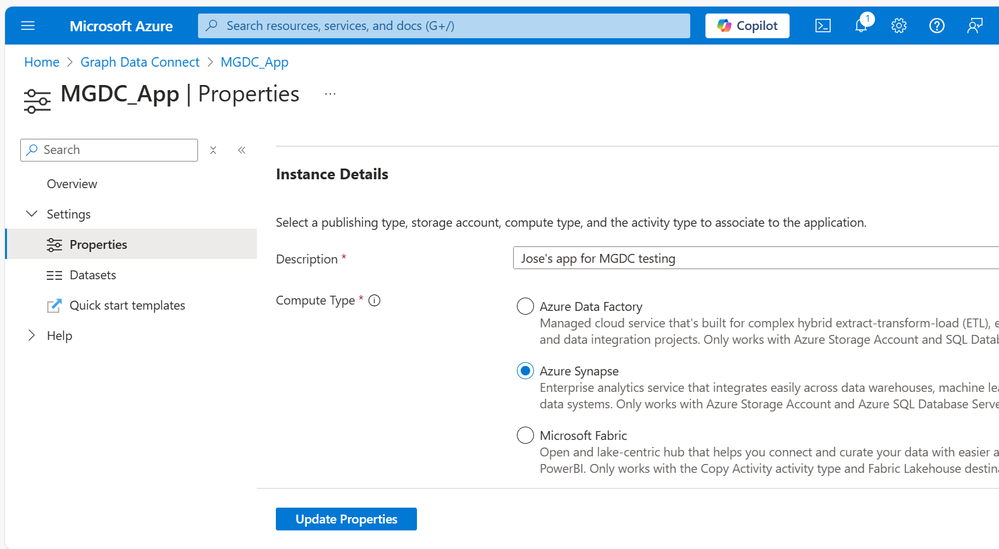Open Graph Data Connect breadcrumb
The image size is (999, 549).
click(140, 62)
